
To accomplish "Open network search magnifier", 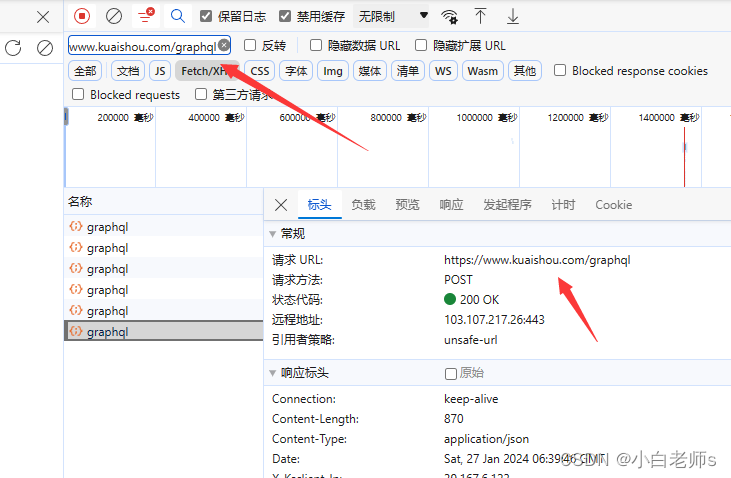I will (x=178, y=16).
